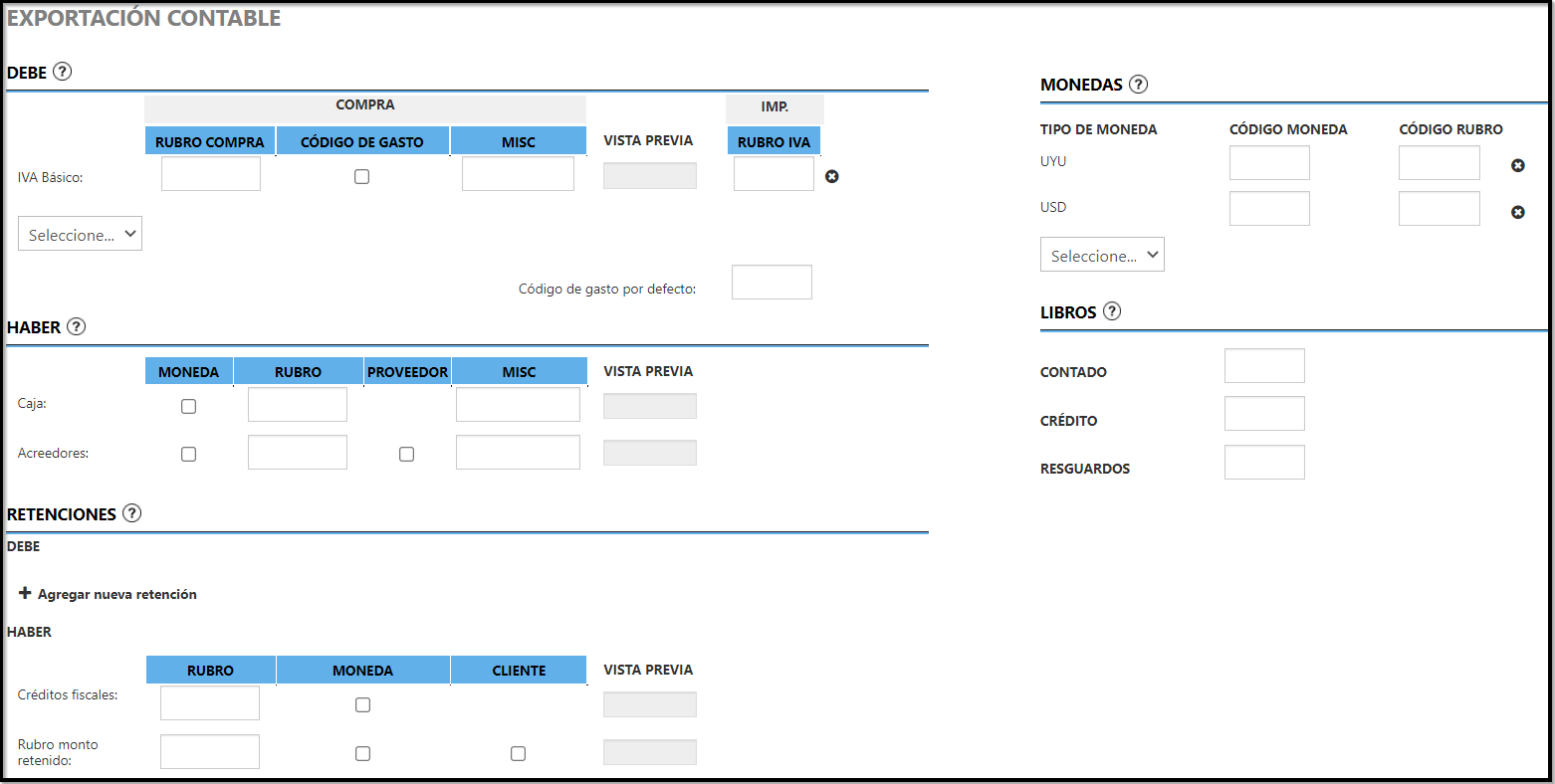Viewport: 1555px width, 784px height.
Task: Delete the UYU currency row
Action: point(1517,165)
